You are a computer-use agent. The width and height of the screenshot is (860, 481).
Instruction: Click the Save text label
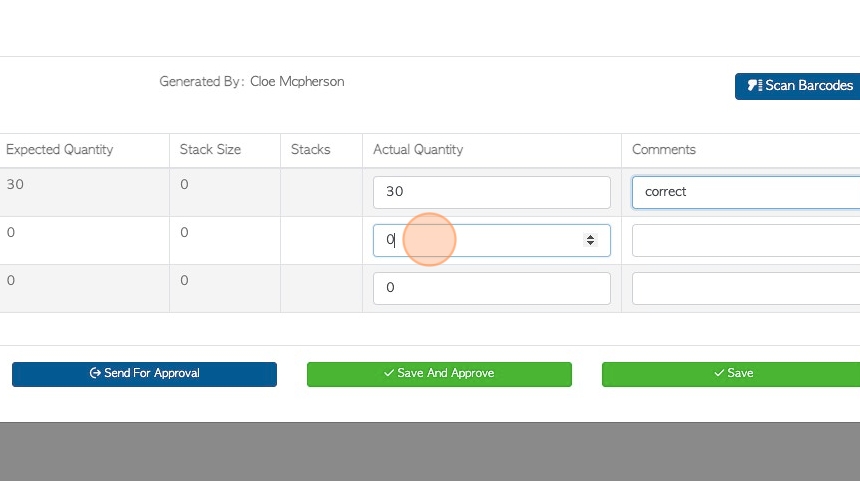pyautogui.click(x=740, y=373)
